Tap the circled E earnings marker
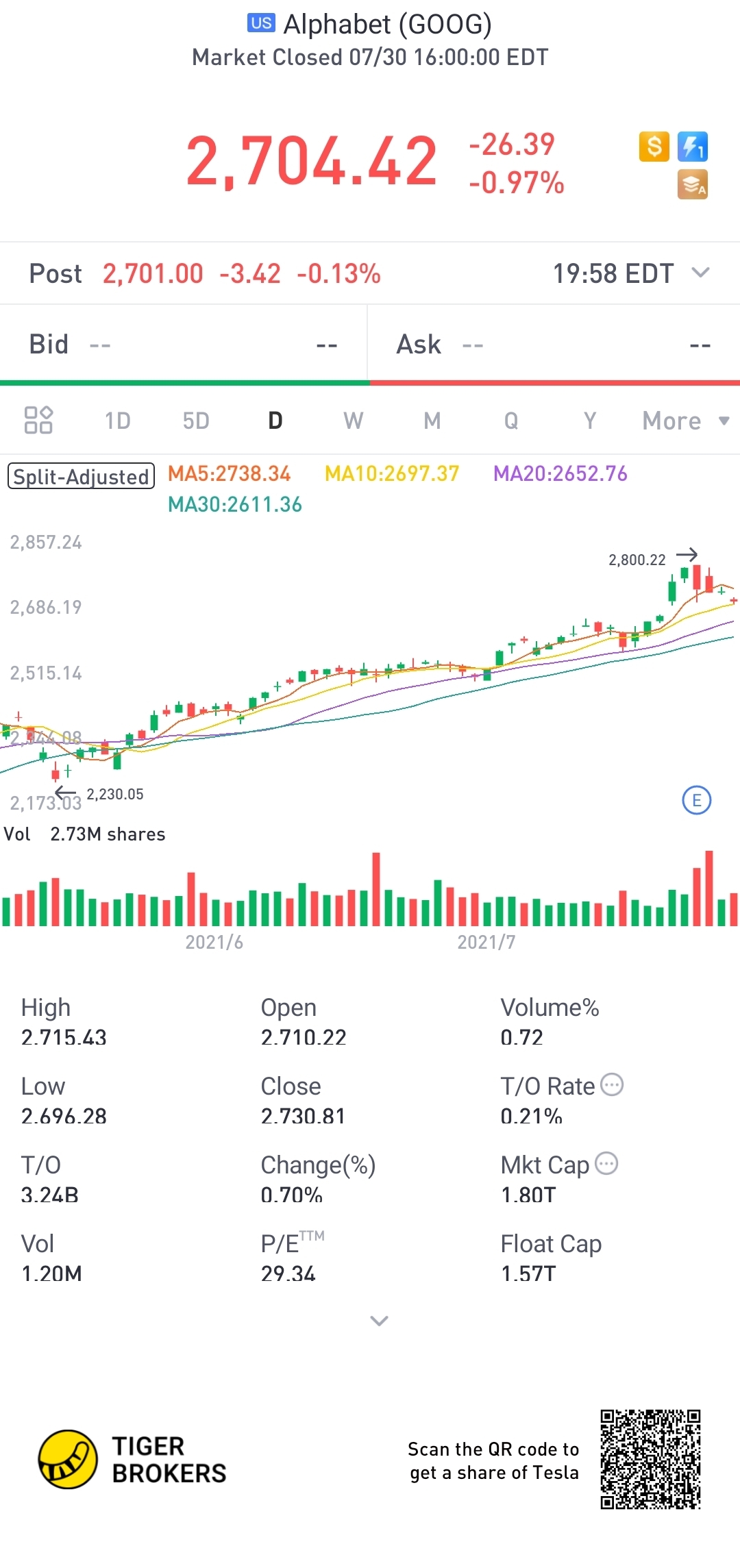740x1568 pixels. point(697,800)
